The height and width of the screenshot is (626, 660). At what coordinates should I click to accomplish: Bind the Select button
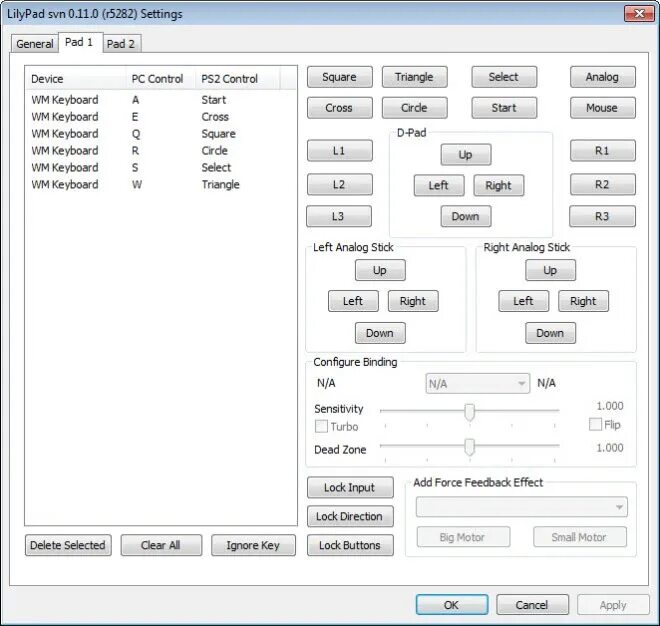click(x=504, y=77)
